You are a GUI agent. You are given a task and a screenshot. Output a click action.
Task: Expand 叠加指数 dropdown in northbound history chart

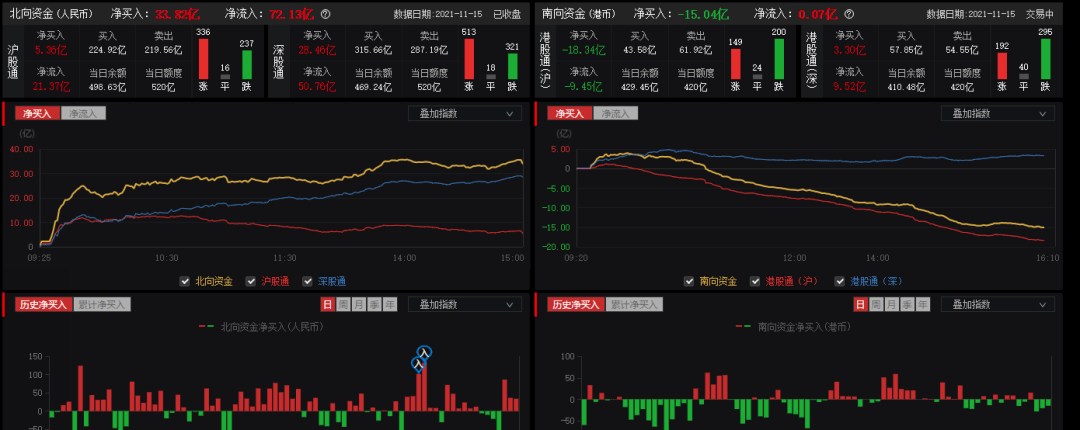pyautogui.click(x=464, y=305)
